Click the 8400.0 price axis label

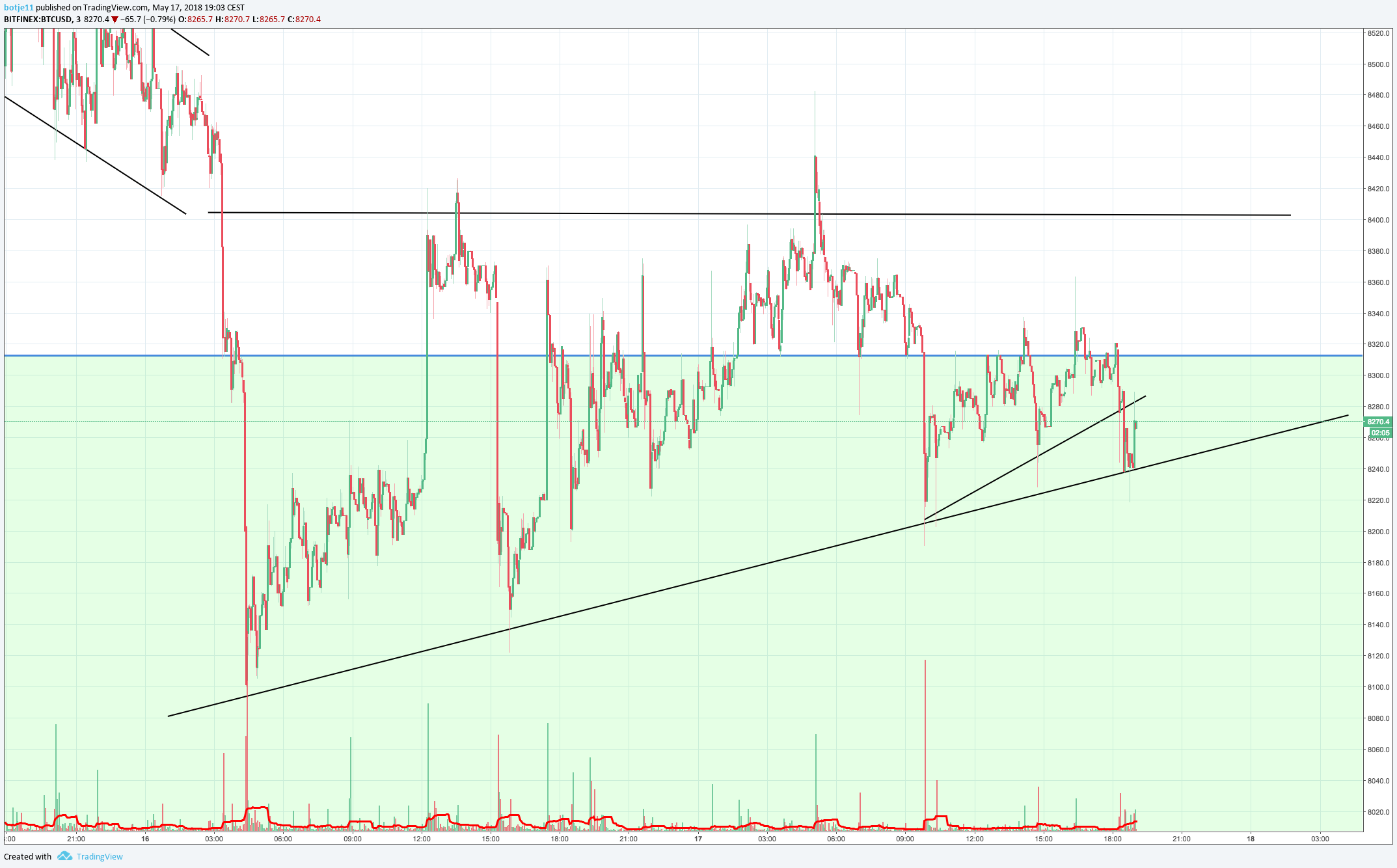(x=1378, y=220)
